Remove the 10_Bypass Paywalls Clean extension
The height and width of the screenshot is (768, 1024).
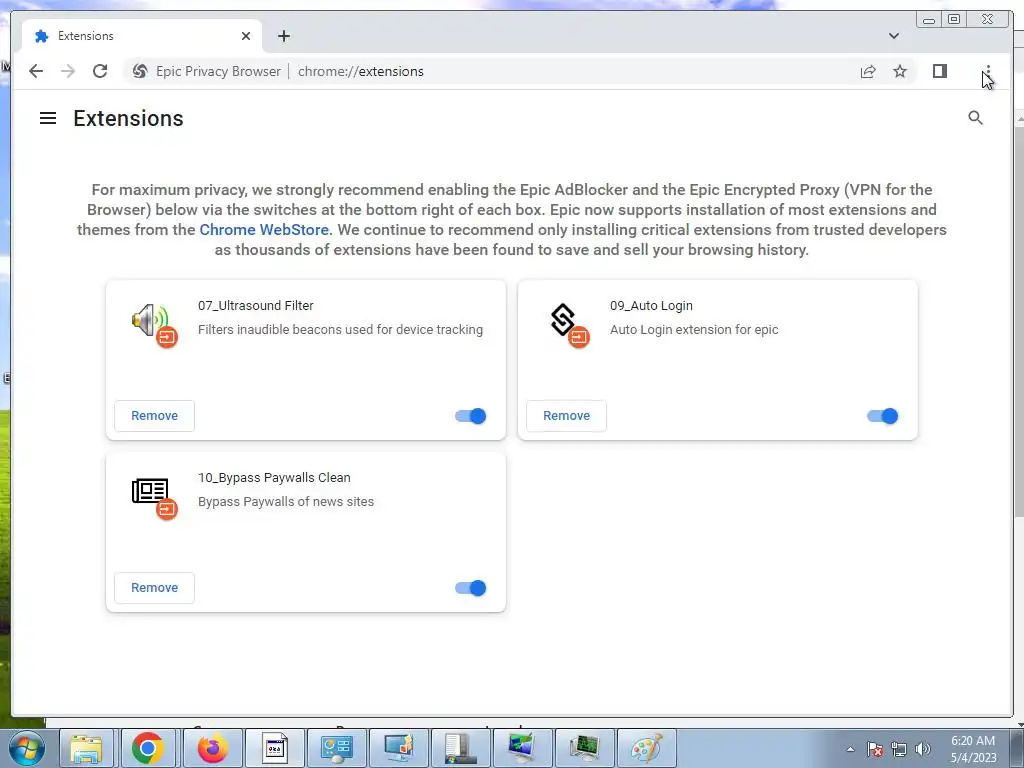[x=154, y=588]
